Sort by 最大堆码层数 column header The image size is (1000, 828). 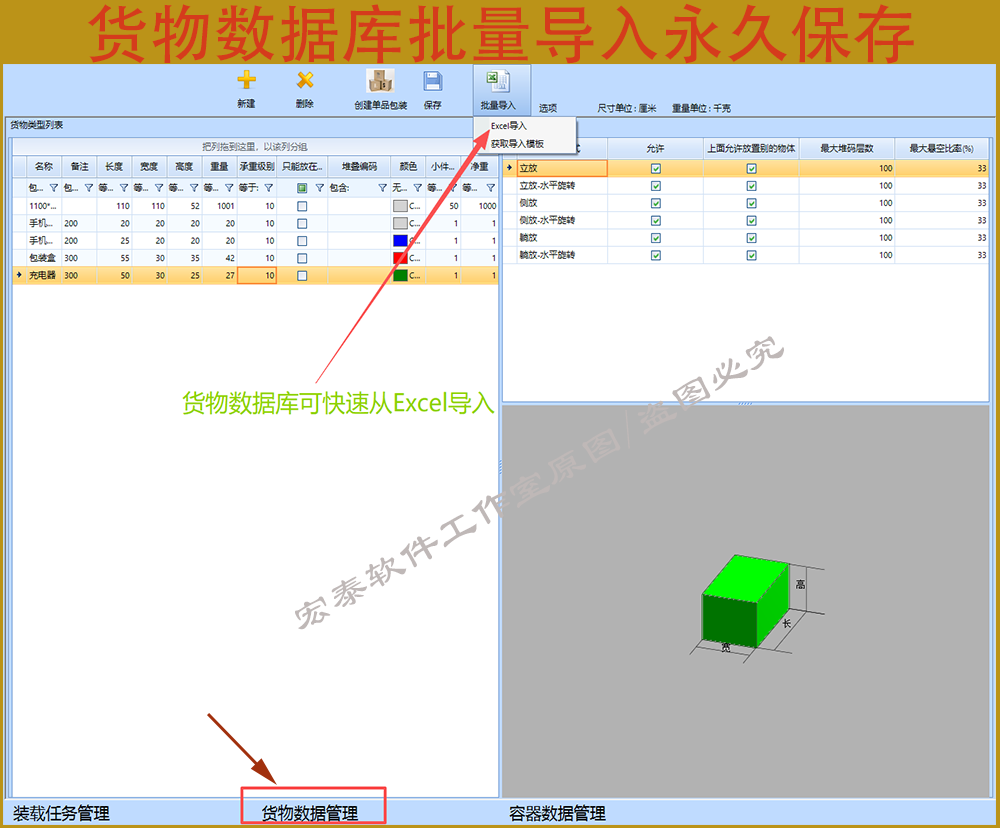click(846, 149)
